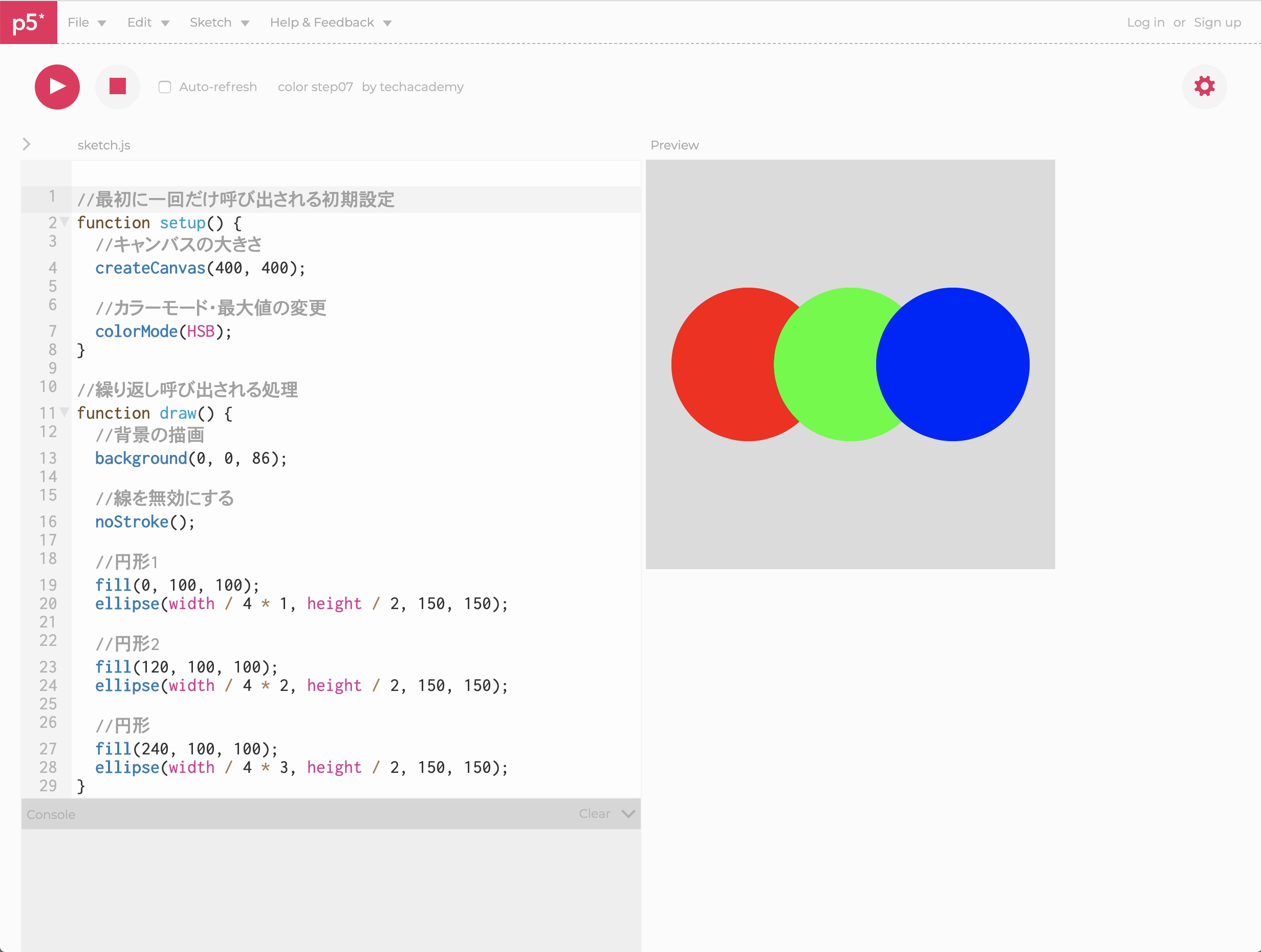The image size is (1261, 952).
Task: Click the Log in link
Action: point(1145,22)
